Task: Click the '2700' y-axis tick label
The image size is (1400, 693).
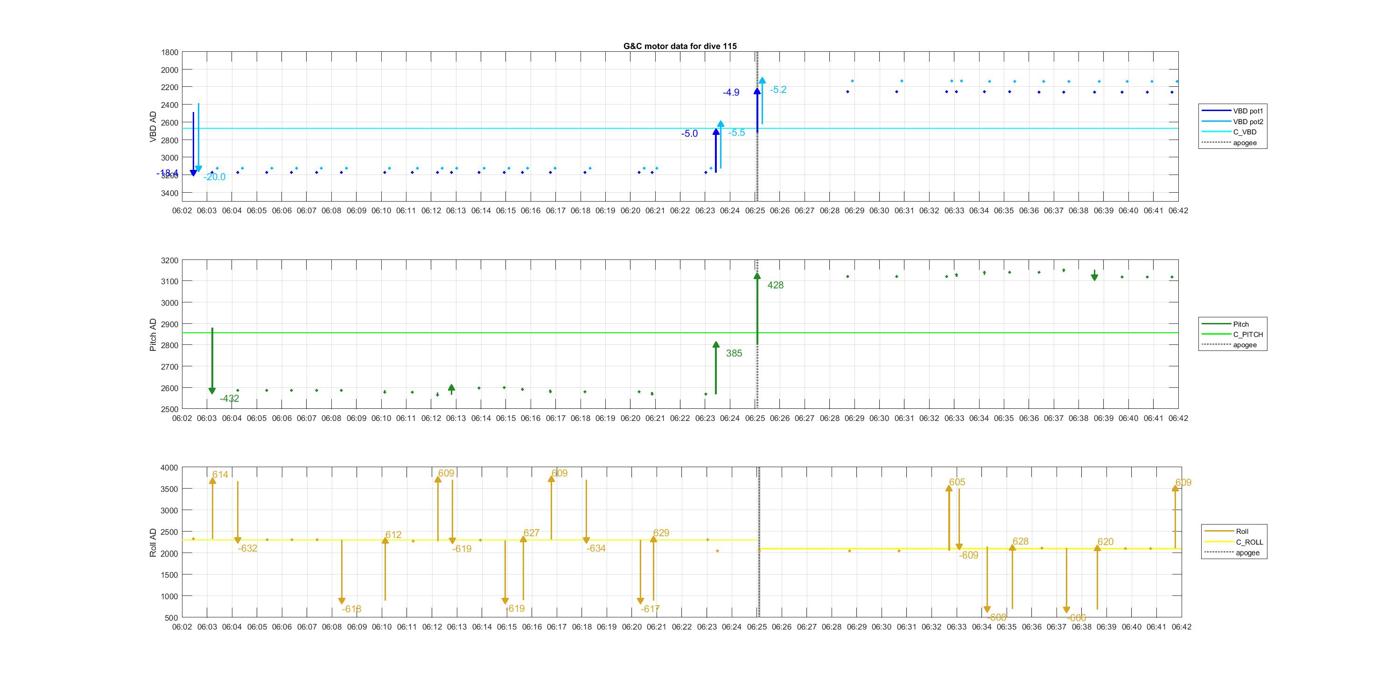Action: [x=170, y=367]
